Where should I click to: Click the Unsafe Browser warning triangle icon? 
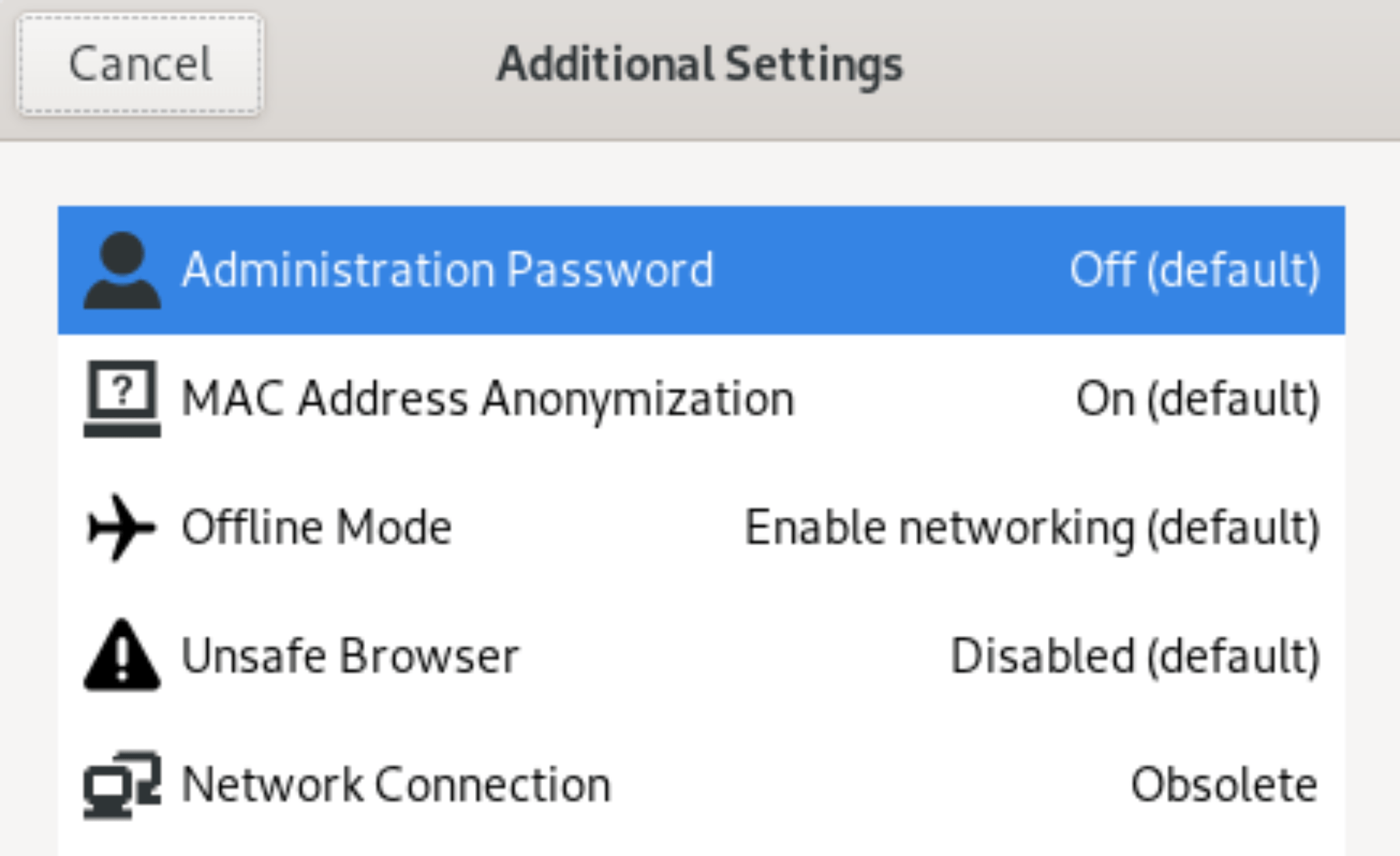[x=122, y=655]
